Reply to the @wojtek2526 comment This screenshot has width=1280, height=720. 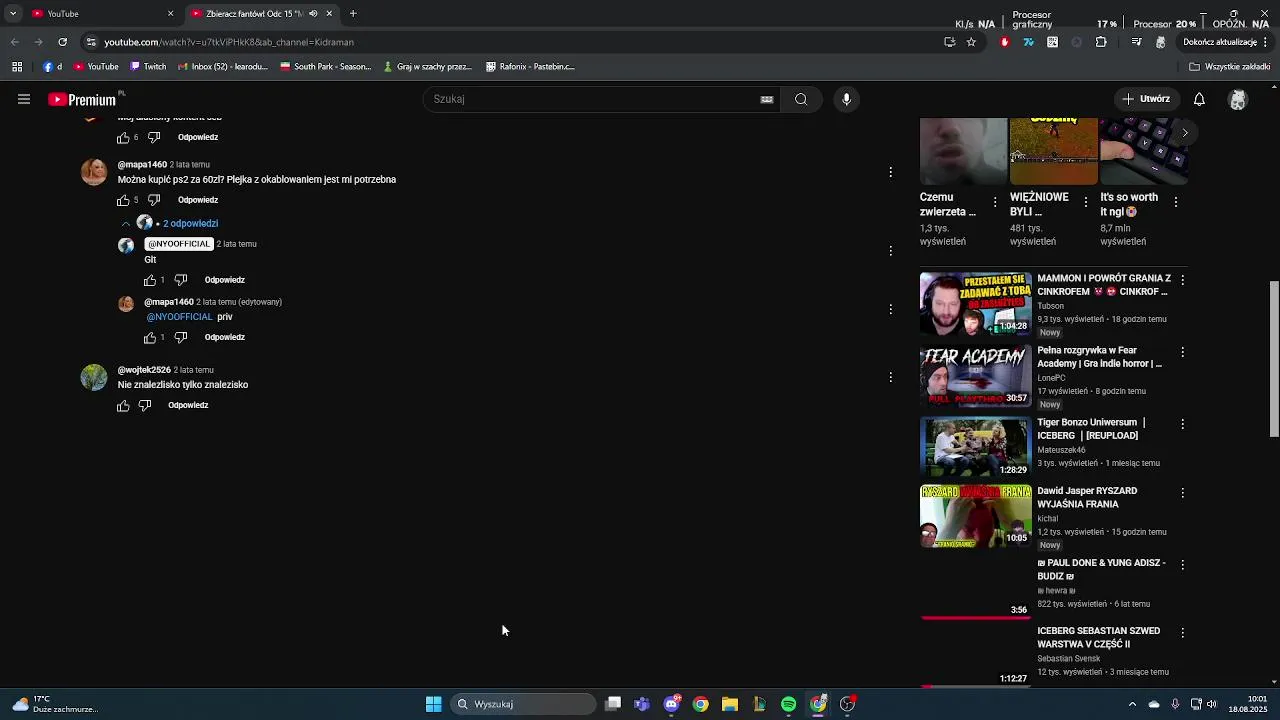pyautogui.click(x=188, y=405)
